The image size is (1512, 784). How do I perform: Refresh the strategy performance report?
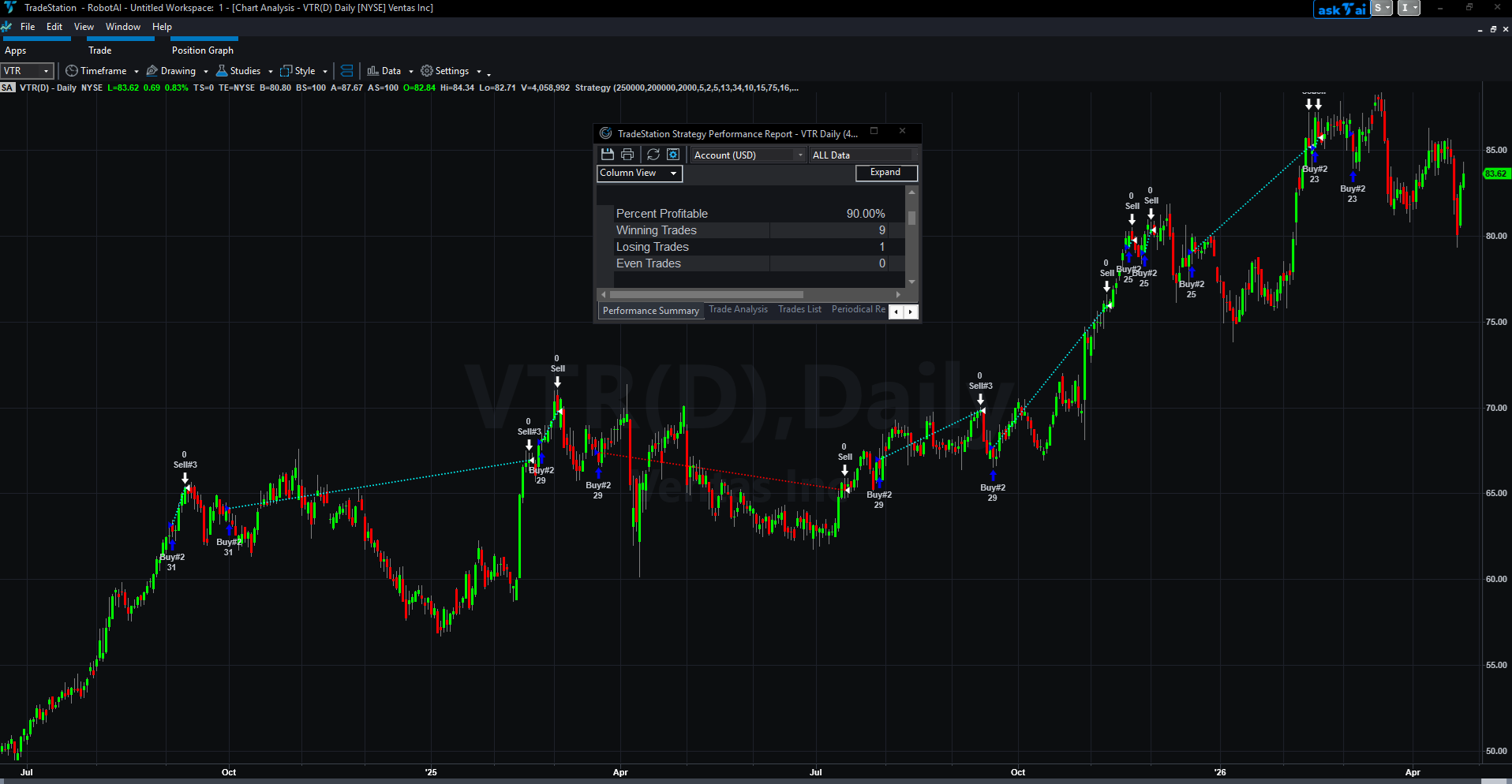653,155
